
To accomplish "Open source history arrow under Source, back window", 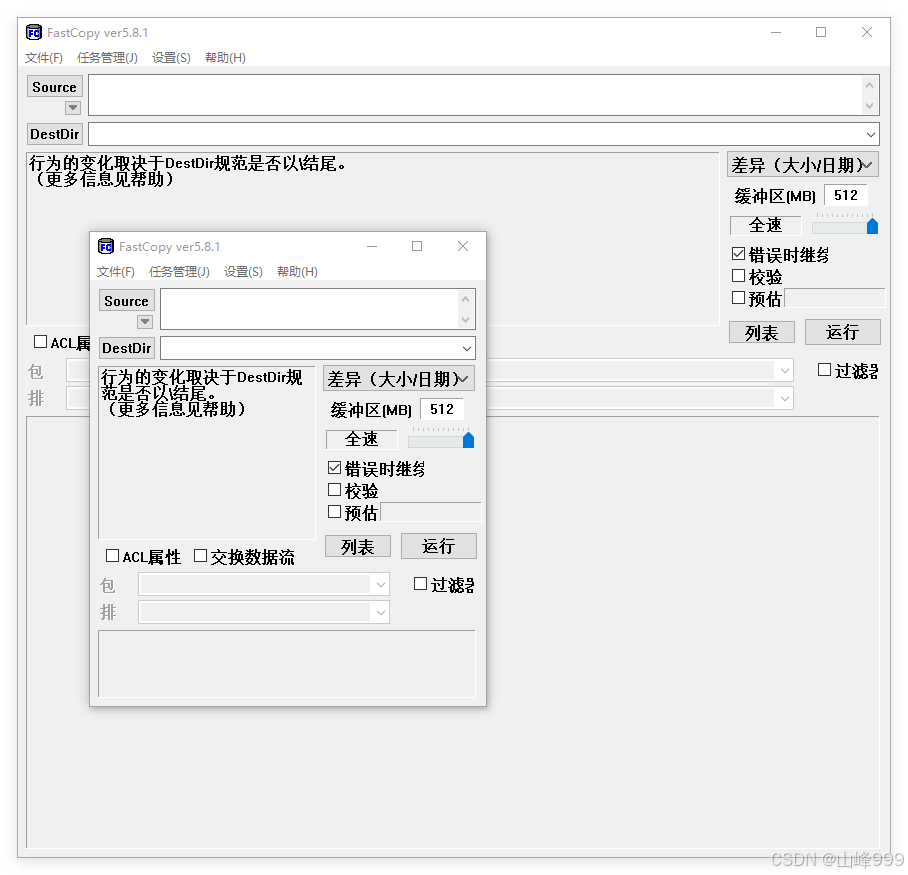I will tap(72, 107).
